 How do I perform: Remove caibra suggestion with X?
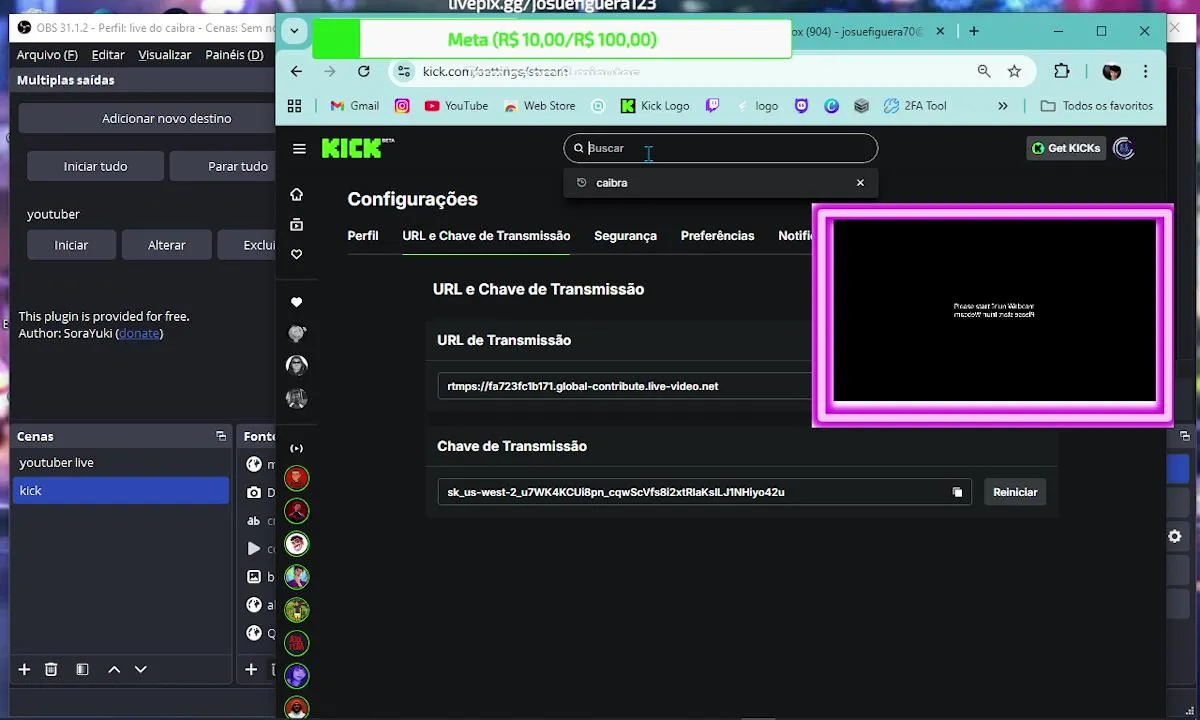(x=860, y=183)
